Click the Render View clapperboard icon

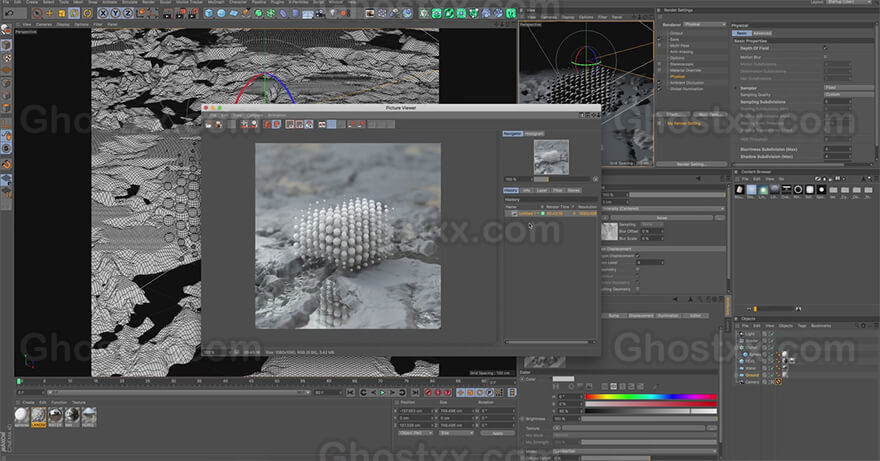tap(167, 13)
